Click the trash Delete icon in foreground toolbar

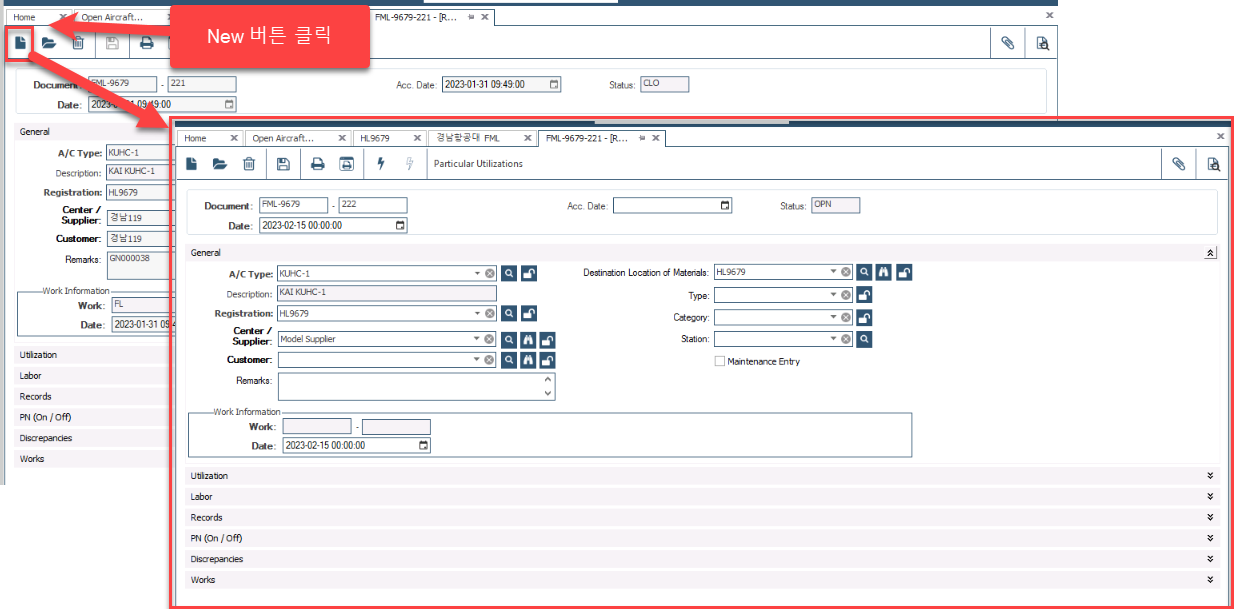click(249, 164)
